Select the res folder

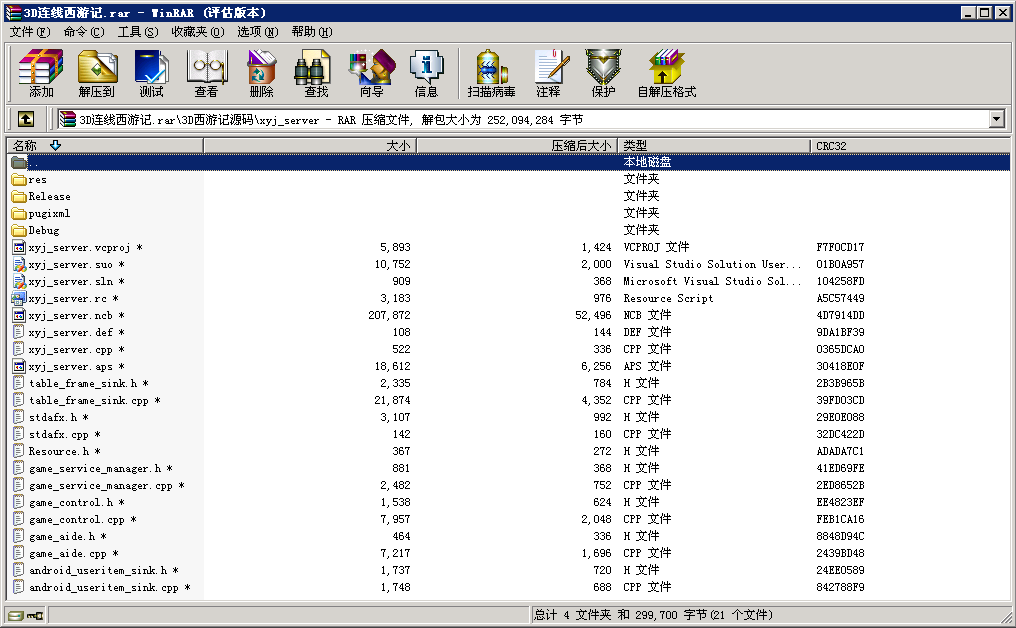[37, 180]
